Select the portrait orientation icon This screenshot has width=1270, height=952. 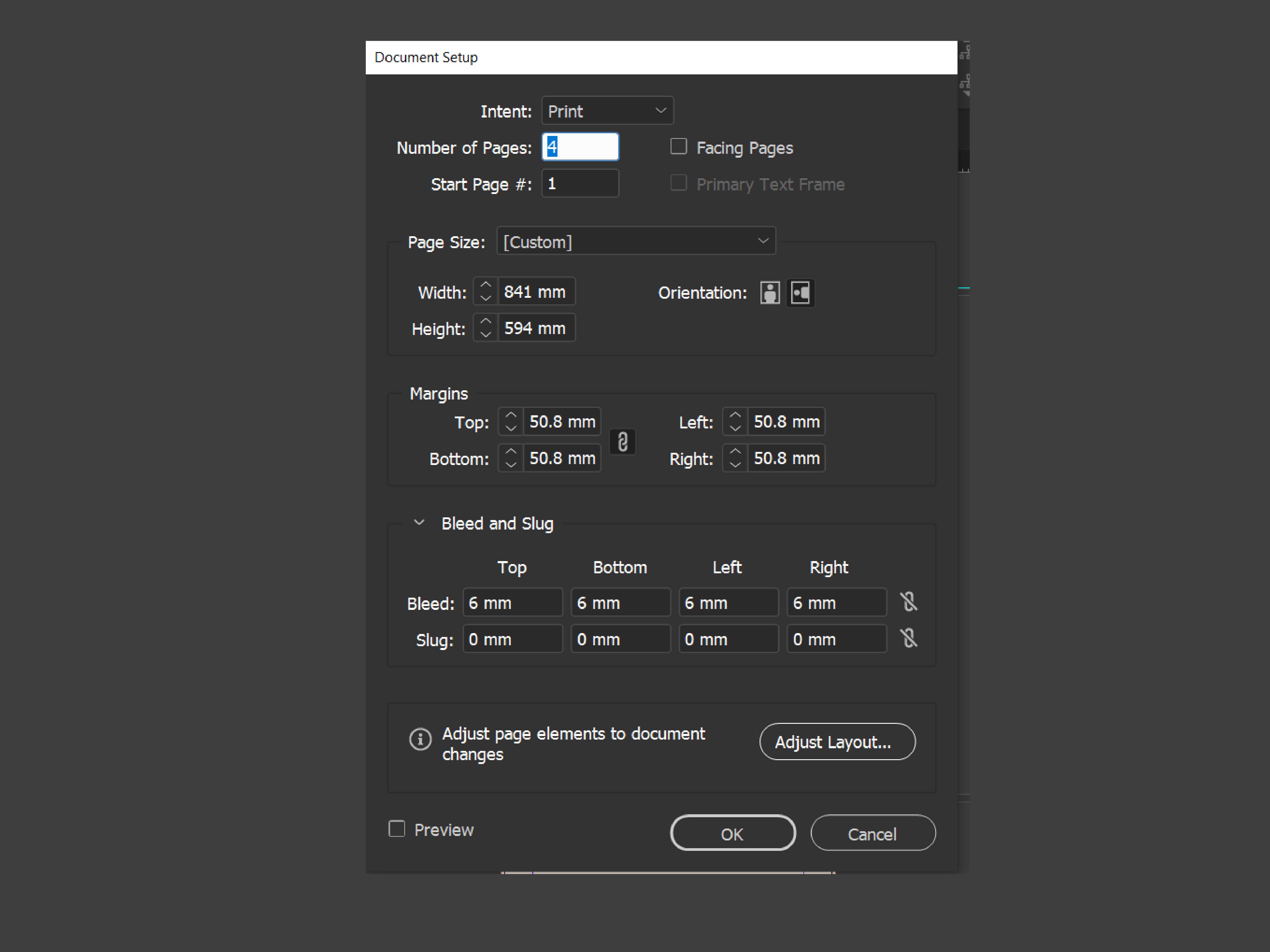tap(769, 293)
